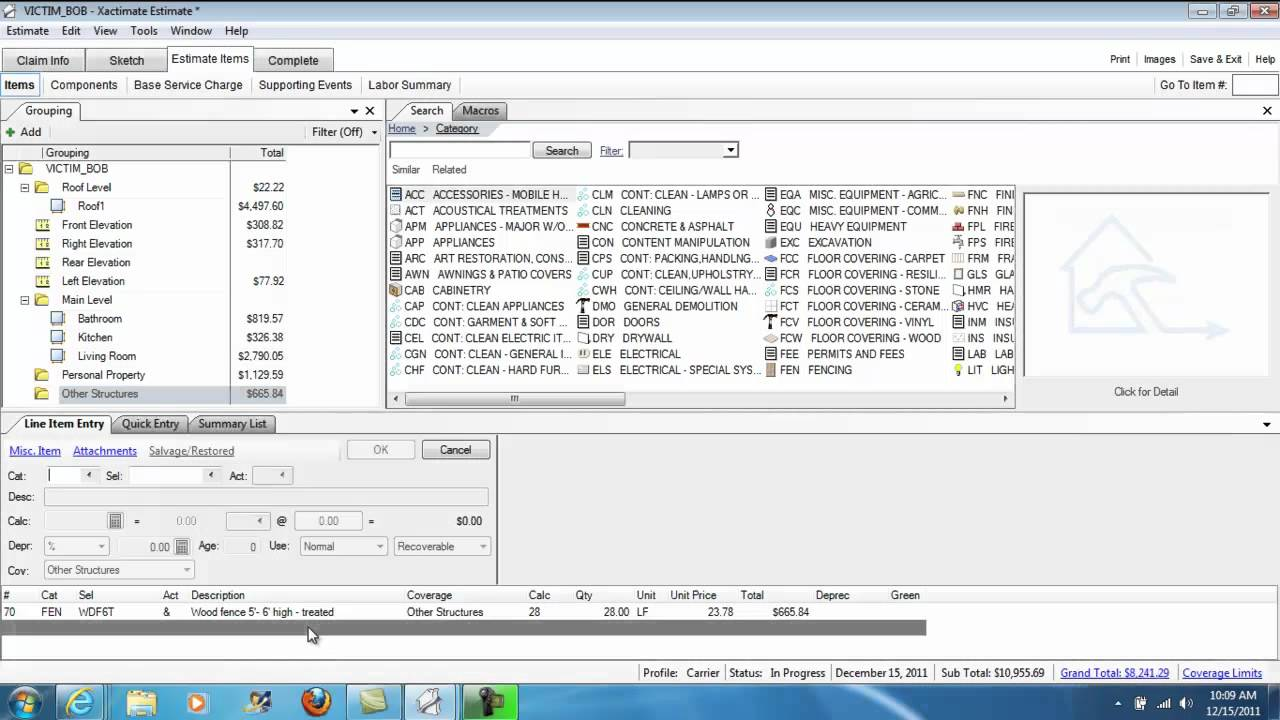Click the CNC Concrete & Asphalt icon
Image resolution: width=1280 pixels, height=720 pixels.
(583, 227)
